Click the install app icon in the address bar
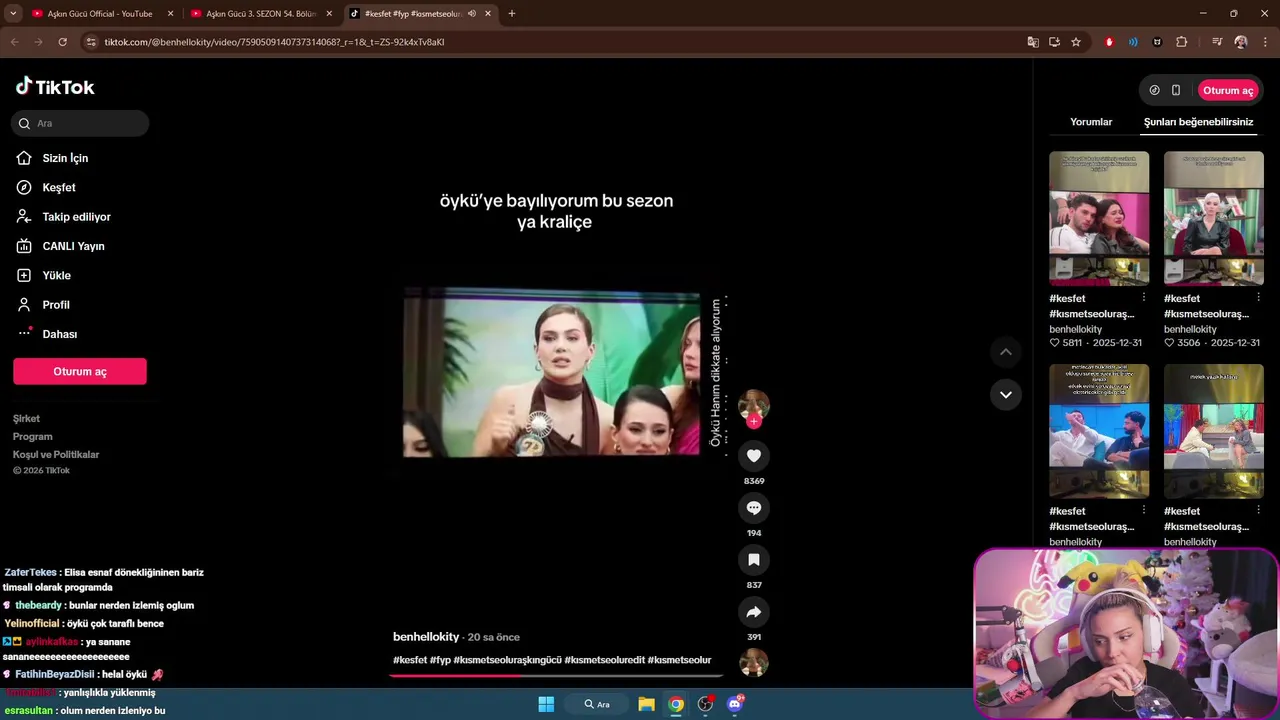The width and height of the screenshot is (1280, 720). coord(1054,42)
